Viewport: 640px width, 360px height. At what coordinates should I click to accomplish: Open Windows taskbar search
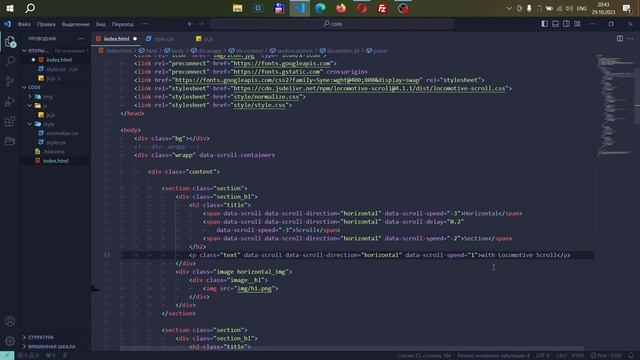[x=30, y=8]
